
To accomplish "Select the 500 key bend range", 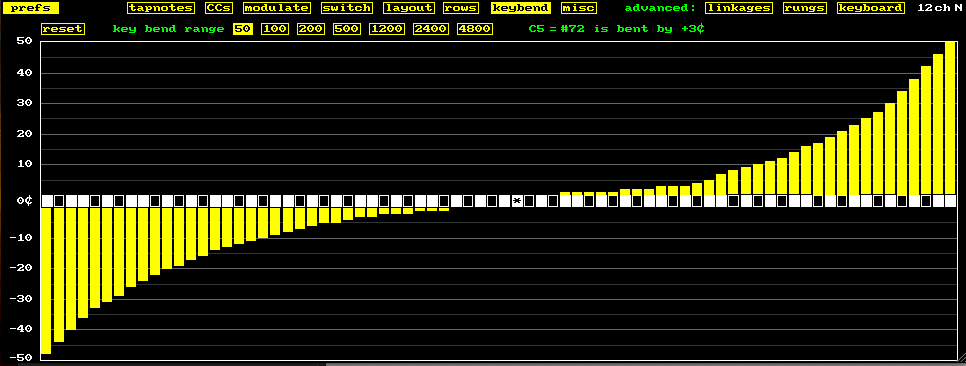I will click(x=347, y=29).
